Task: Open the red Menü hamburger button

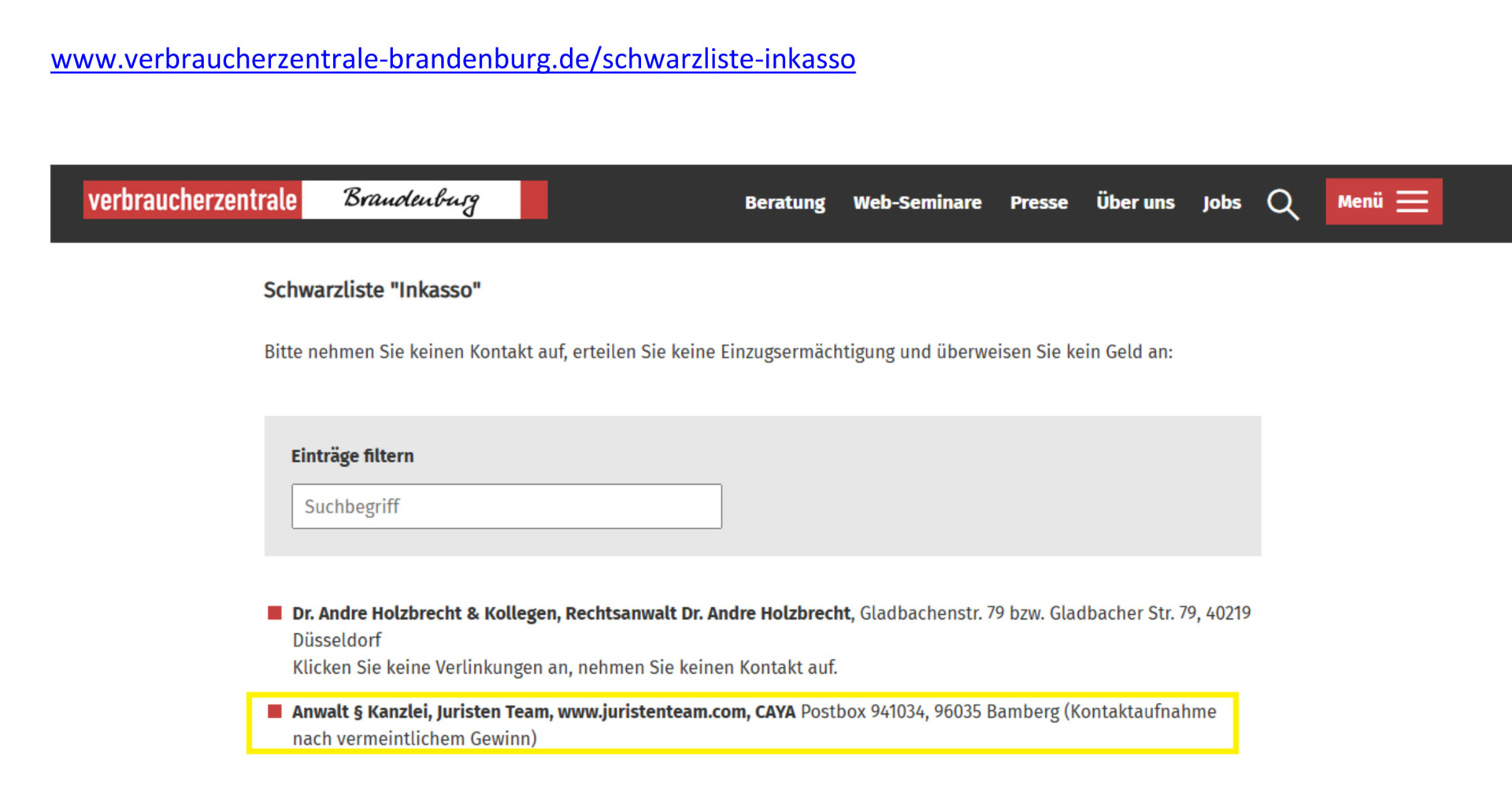Action: point(1384,202)
